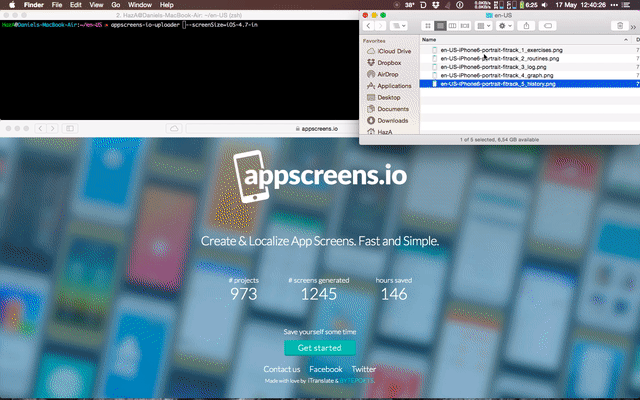Open the Go menu
The image size is (640, 400).
tap(116, 5)
